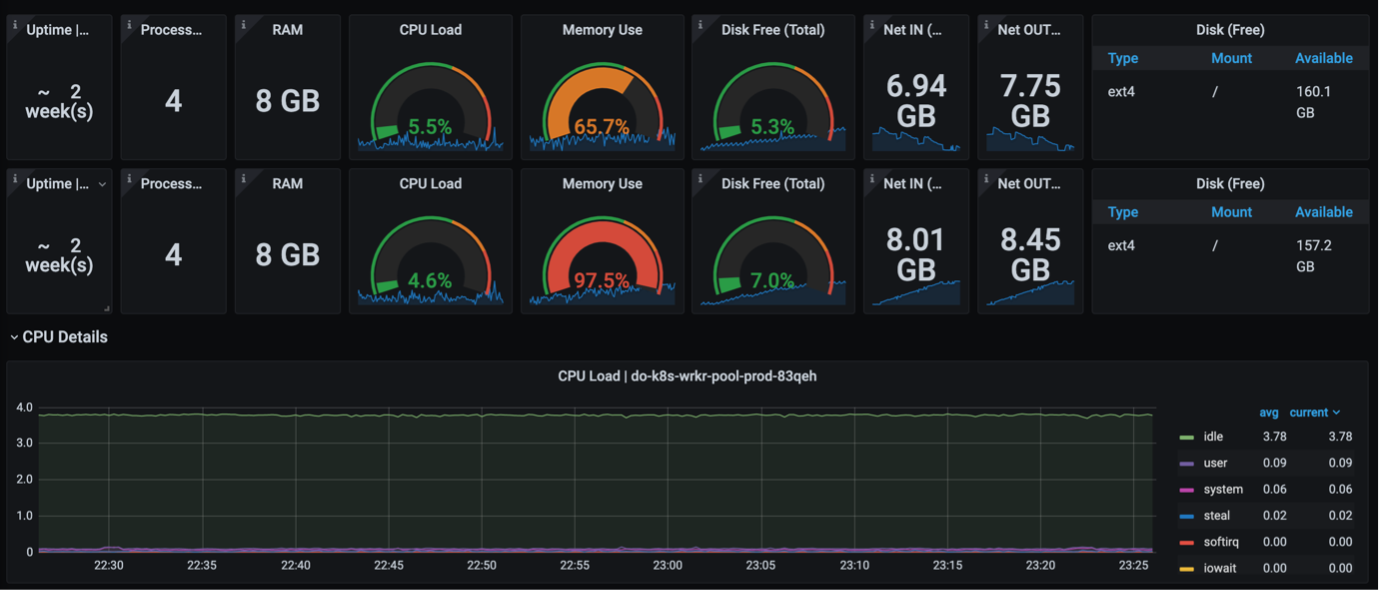
Task: Select the iowait legend label
Action: coord(1220,568)
